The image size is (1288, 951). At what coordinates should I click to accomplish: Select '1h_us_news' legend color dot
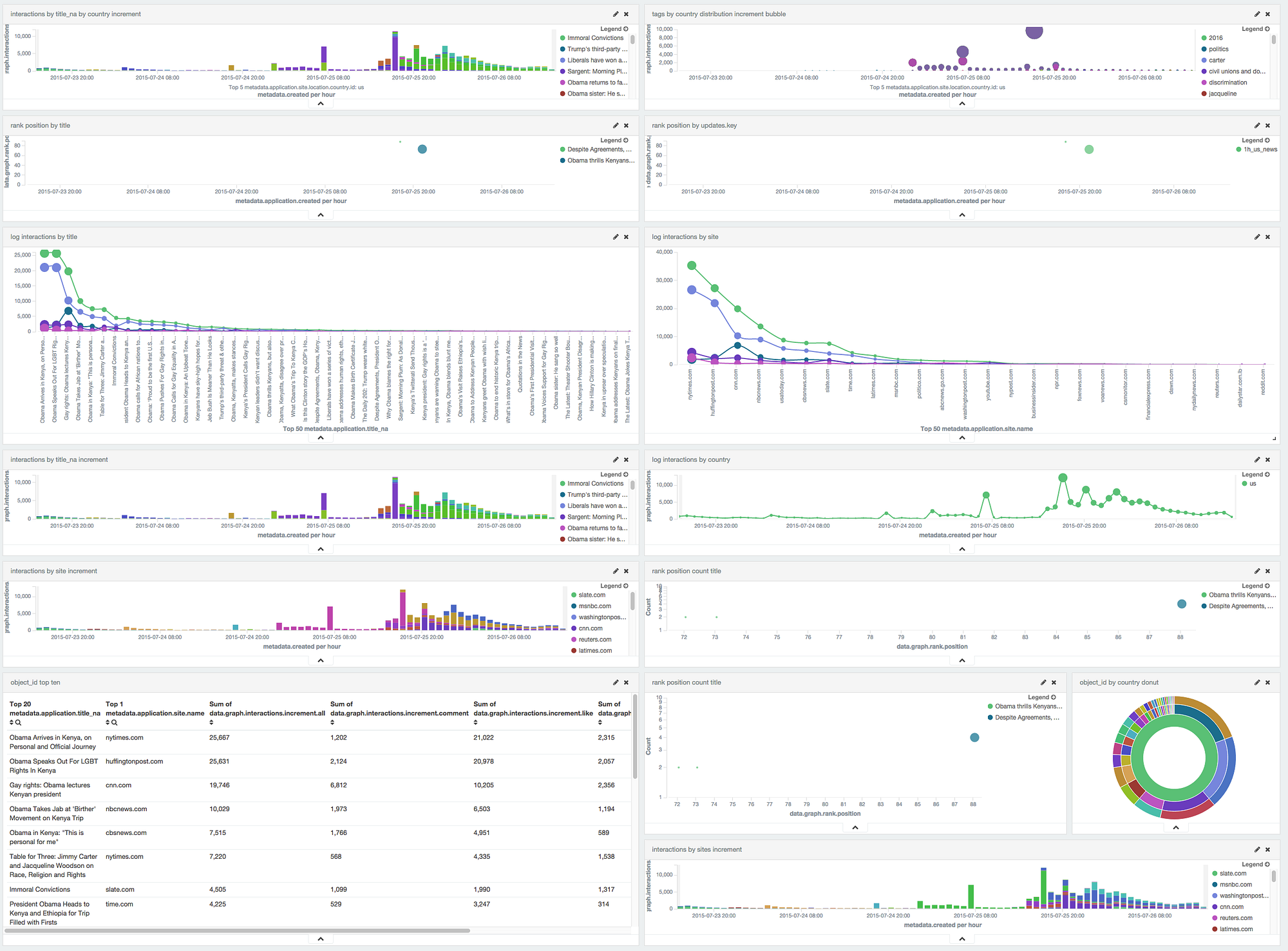(1238, 149)
